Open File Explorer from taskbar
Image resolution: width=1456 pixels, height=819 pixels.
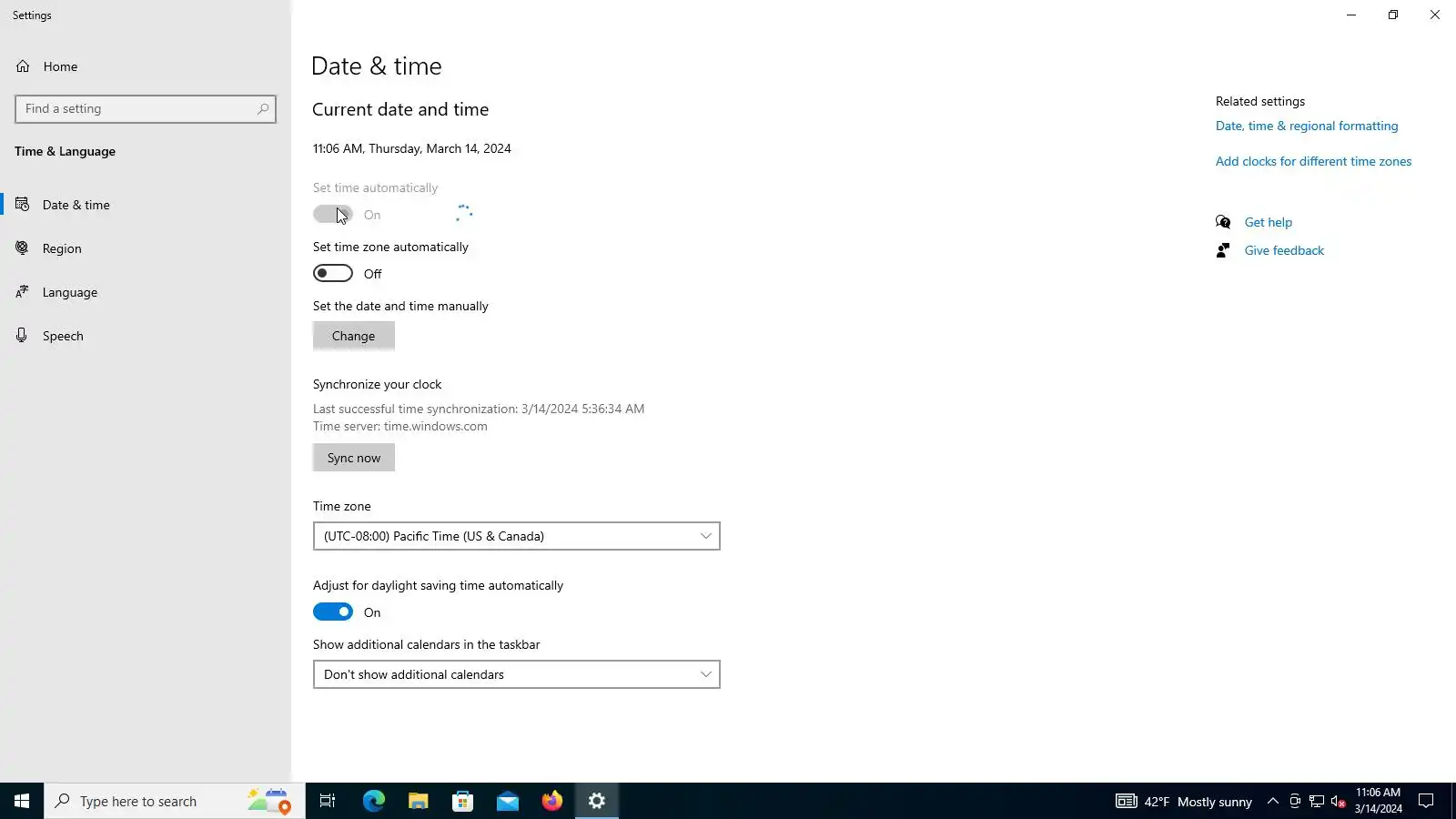point(419,801)
